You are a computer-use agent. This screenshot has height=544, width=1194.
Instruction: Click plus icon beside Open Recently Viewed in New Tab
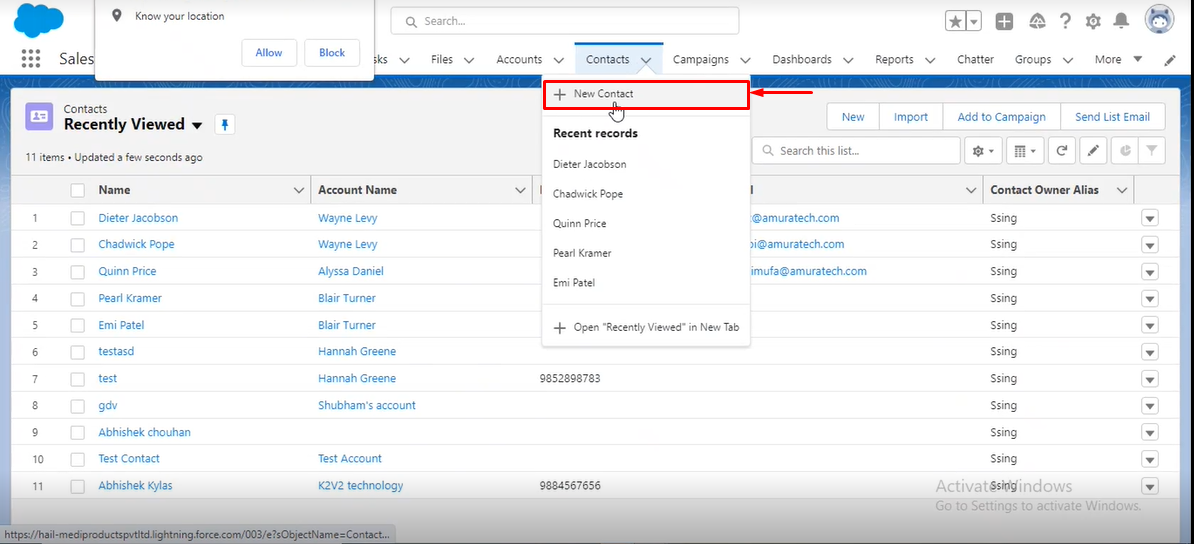click(560, 328)
